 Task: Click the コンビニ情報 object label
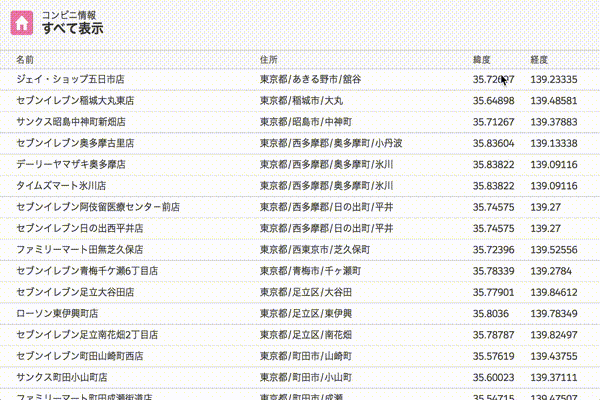click(69, 15)
